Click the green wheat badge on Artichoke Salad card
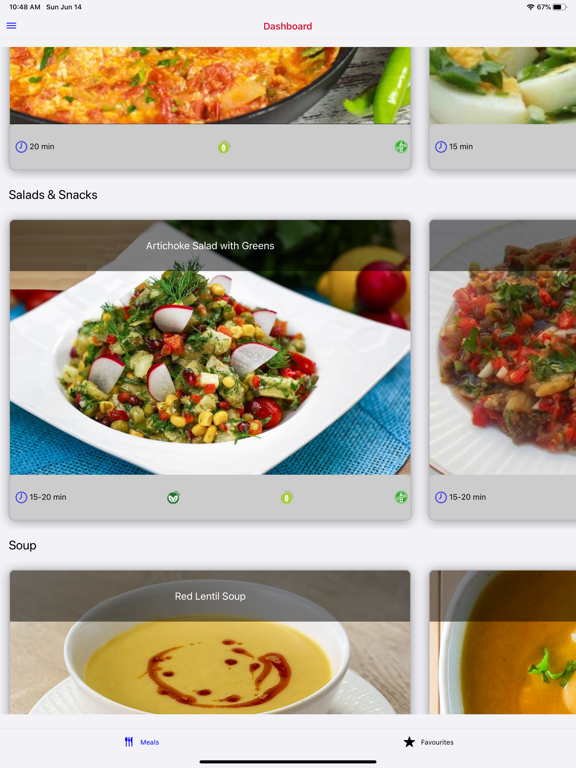 coord(401,497)
